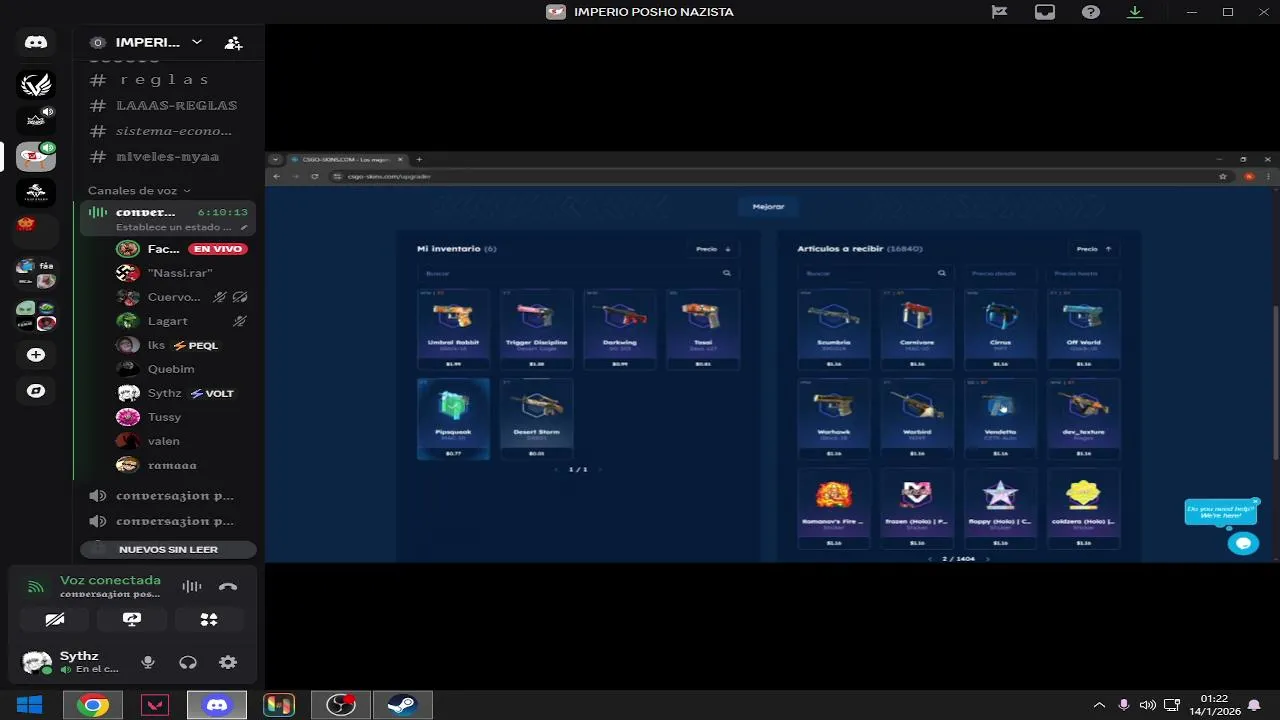1280x720 pixels.
Task: Join the first conversazion p... voice channel
Action: pos(168,495)
